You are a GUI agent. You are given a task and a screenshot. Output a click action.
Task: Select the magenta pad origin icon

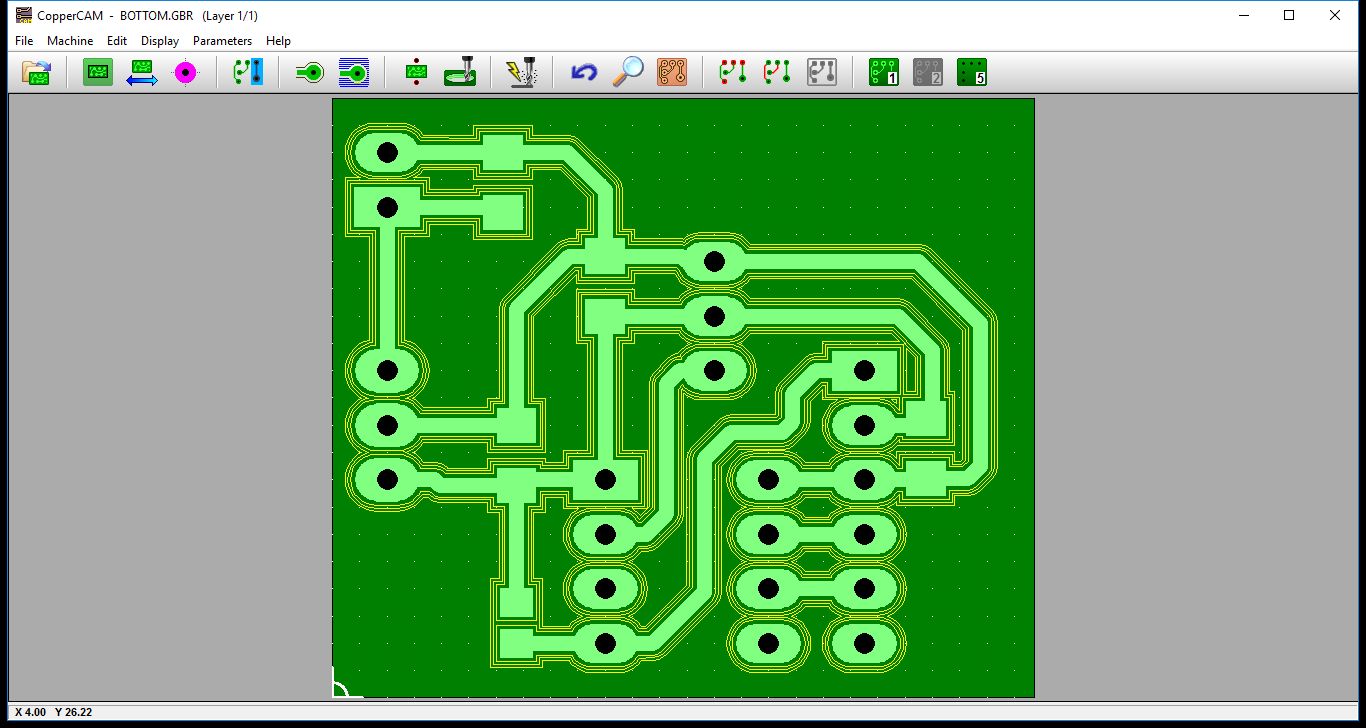(x=185, y=73)
